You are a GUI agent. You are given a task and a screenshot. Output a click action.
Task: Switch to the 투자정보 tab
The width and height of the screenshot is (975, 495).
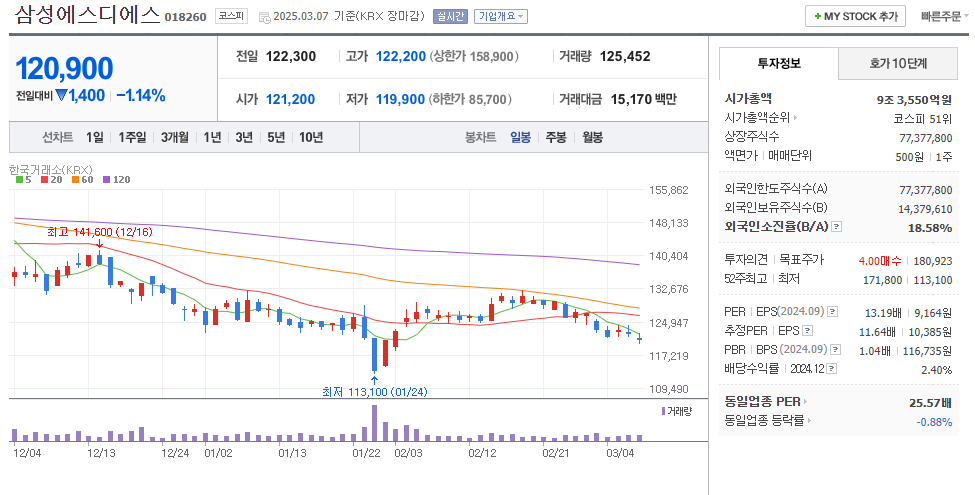point(779,63)
